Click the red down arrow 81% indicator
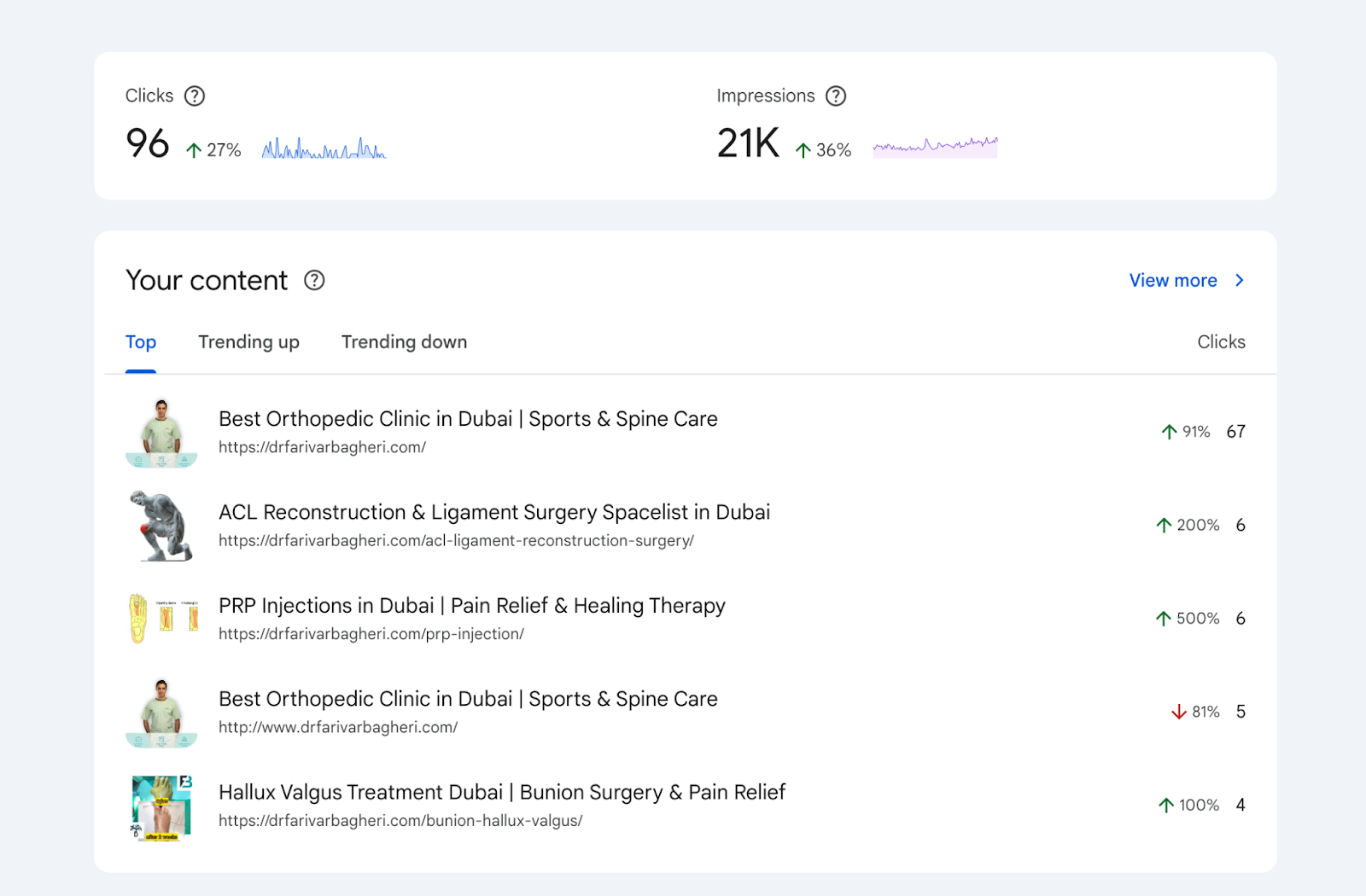This screenshot has height=896, width=1366. click(x=1195, y=712)
